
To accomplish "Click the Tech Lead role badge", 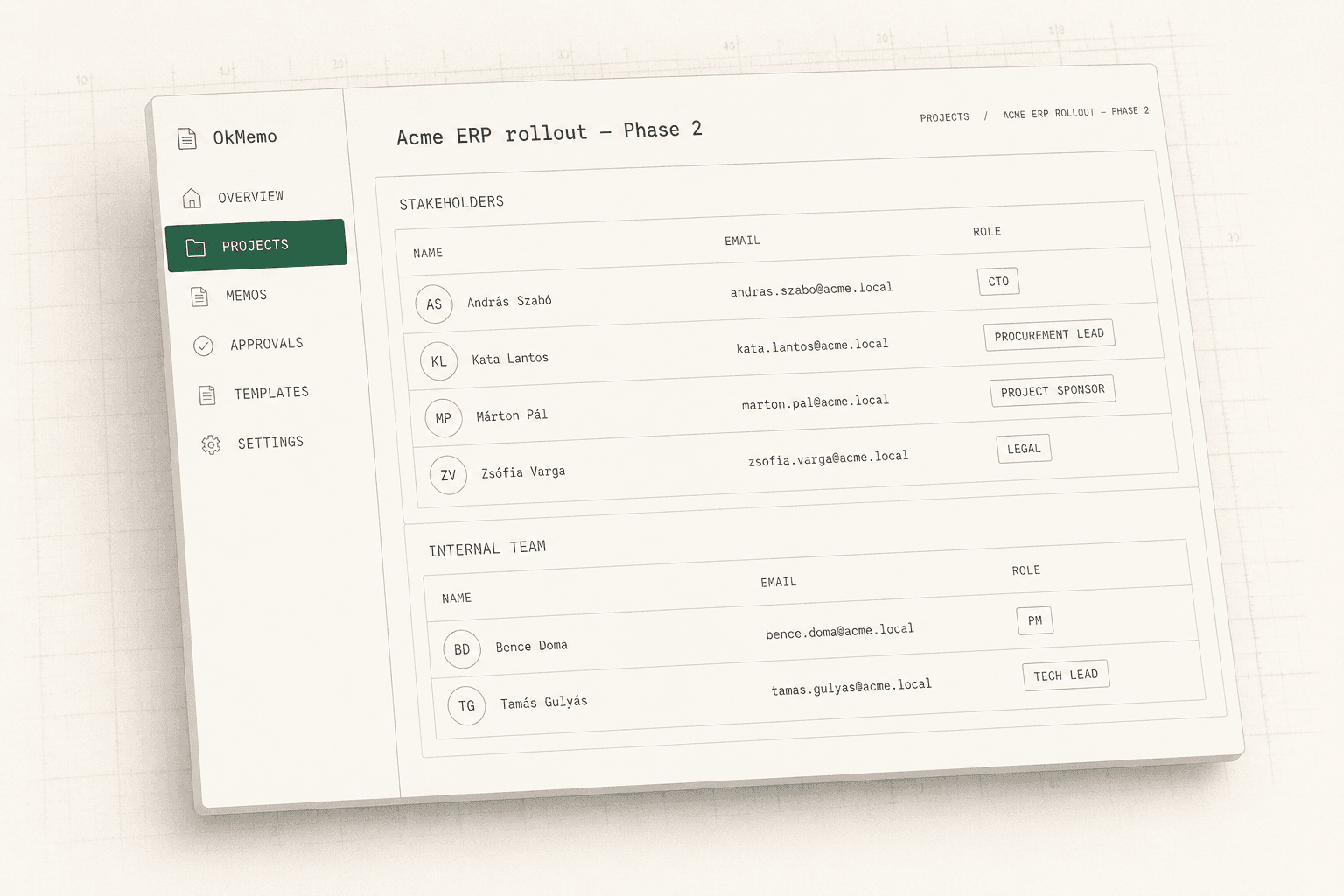I will [x=1066, y=675].
